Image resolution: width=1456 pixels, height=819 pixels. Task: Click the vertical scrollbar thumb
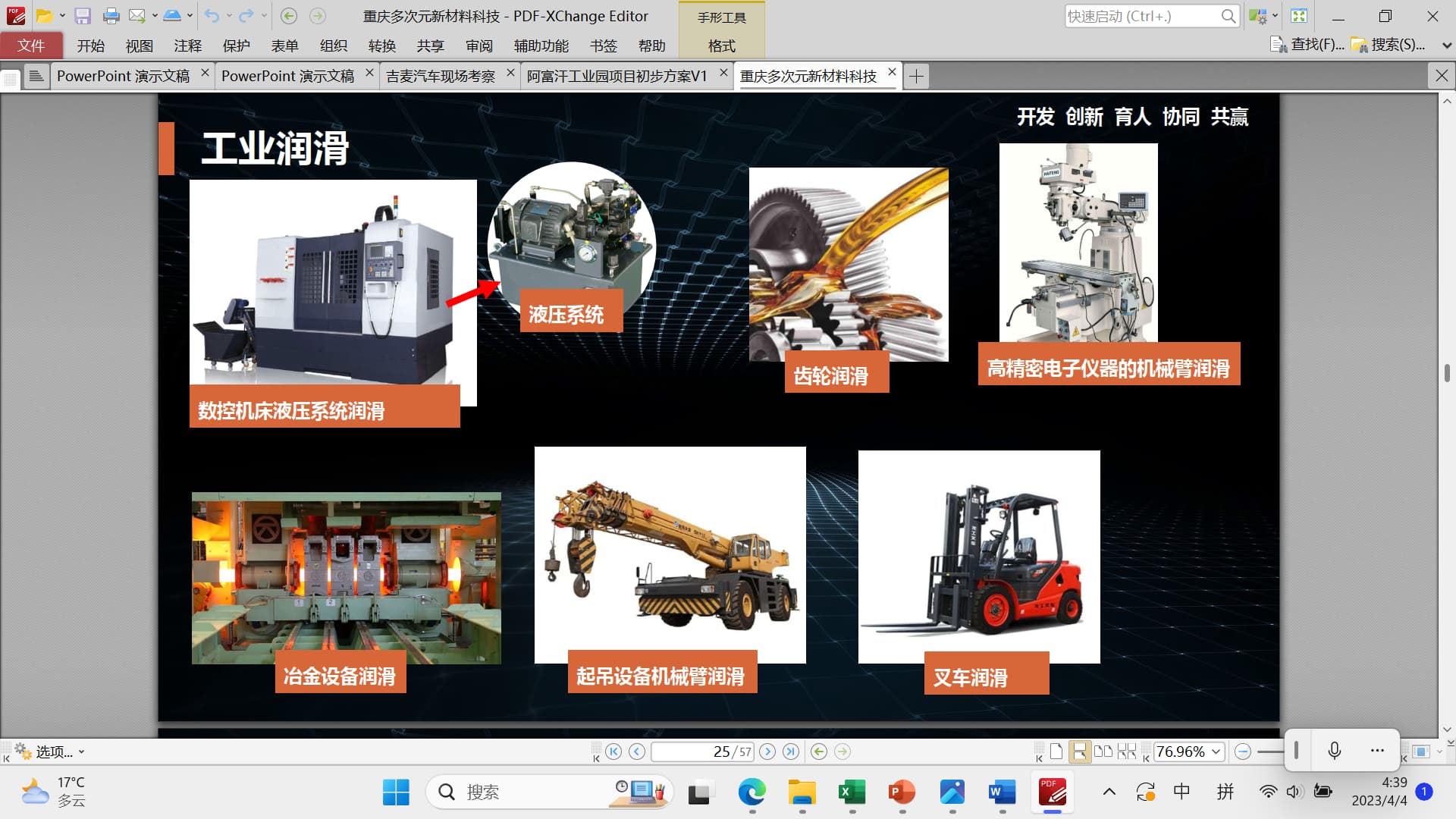(1447, 372)
